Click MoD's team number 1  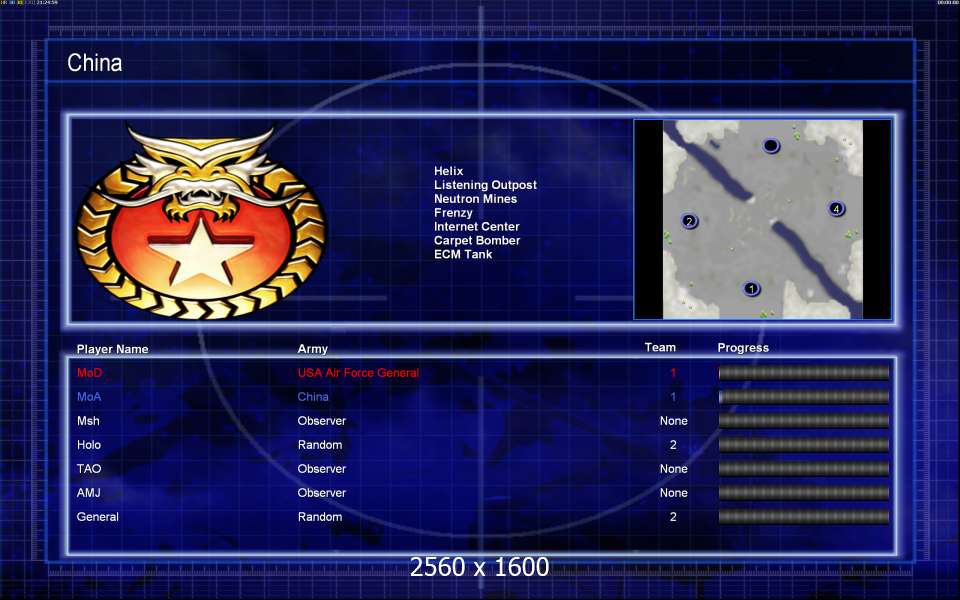pos(673,373)
